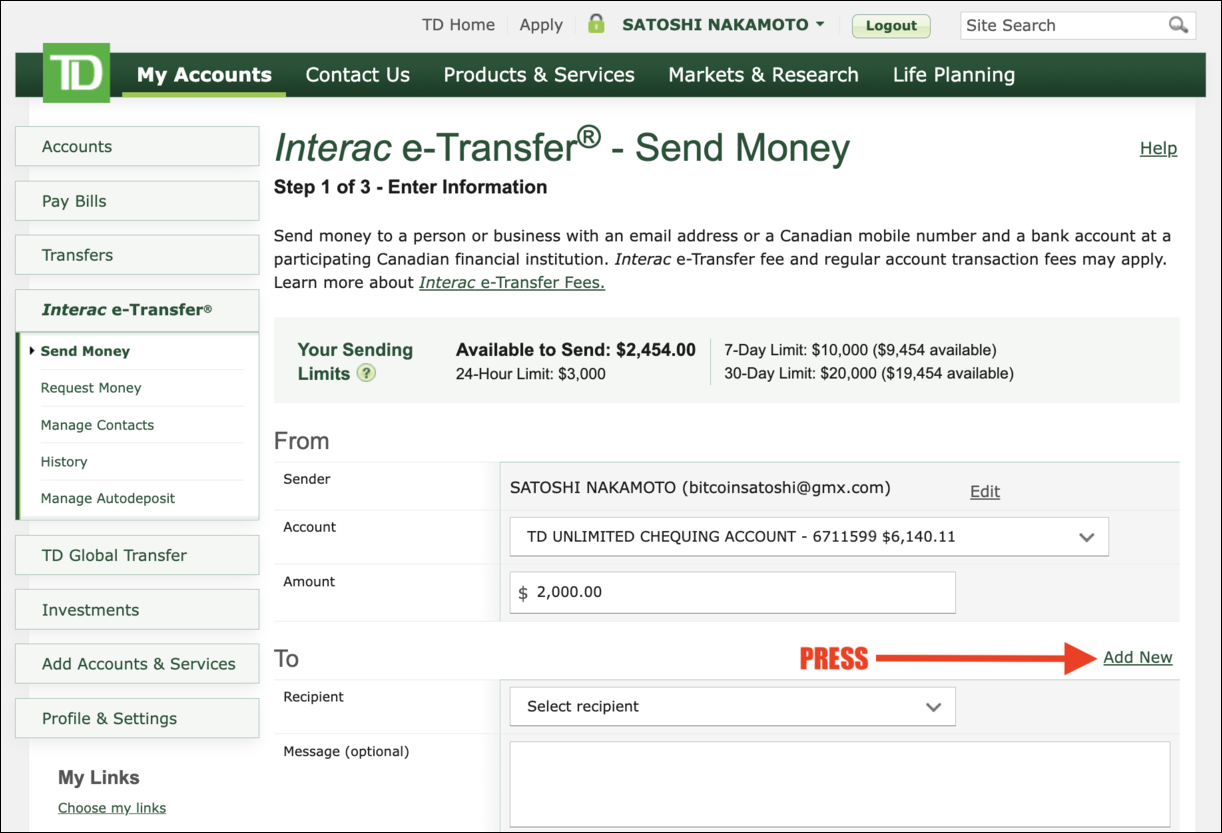This screenshot has height=833, width=1222.
Task: Open Request Money in the submenu
Action: tap(91, 388)
